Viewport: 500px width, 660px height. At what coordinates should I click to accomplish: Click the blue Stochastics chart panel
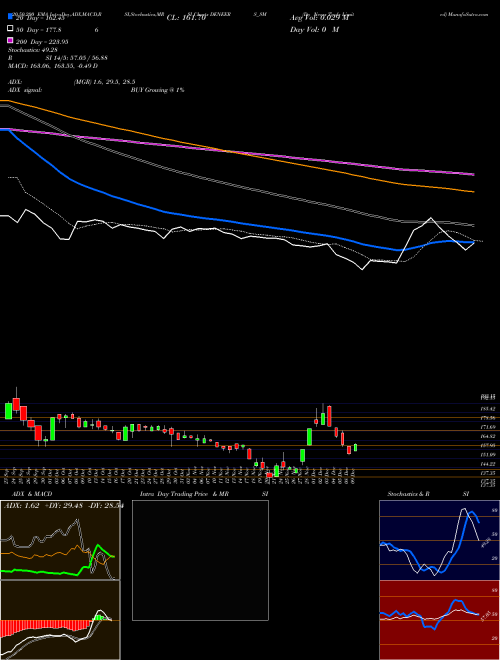pos(439,540)
